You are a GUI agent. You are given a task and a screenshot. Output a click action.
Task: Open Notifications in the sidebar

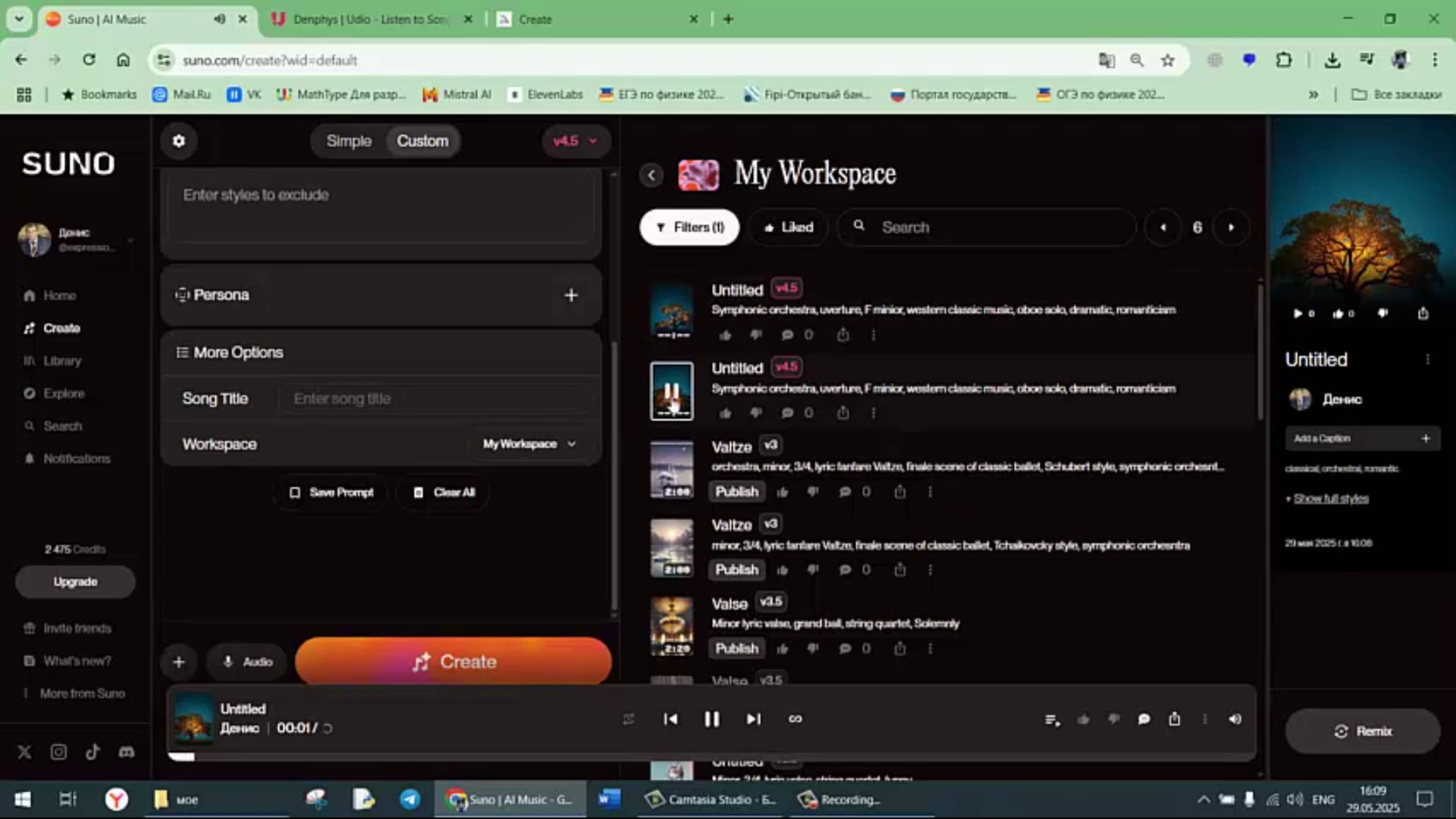67,458
